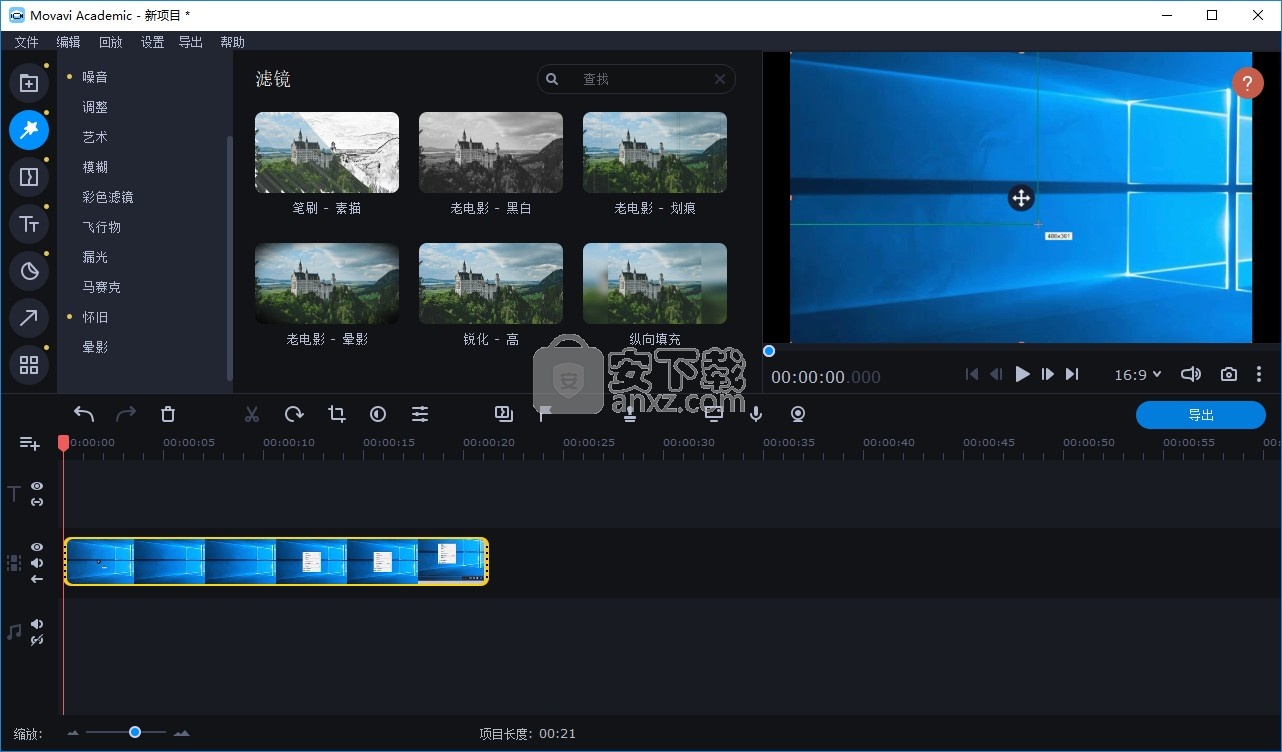Click the webcam capture icon
The image size is (1282, 752).
click(798, 414)
